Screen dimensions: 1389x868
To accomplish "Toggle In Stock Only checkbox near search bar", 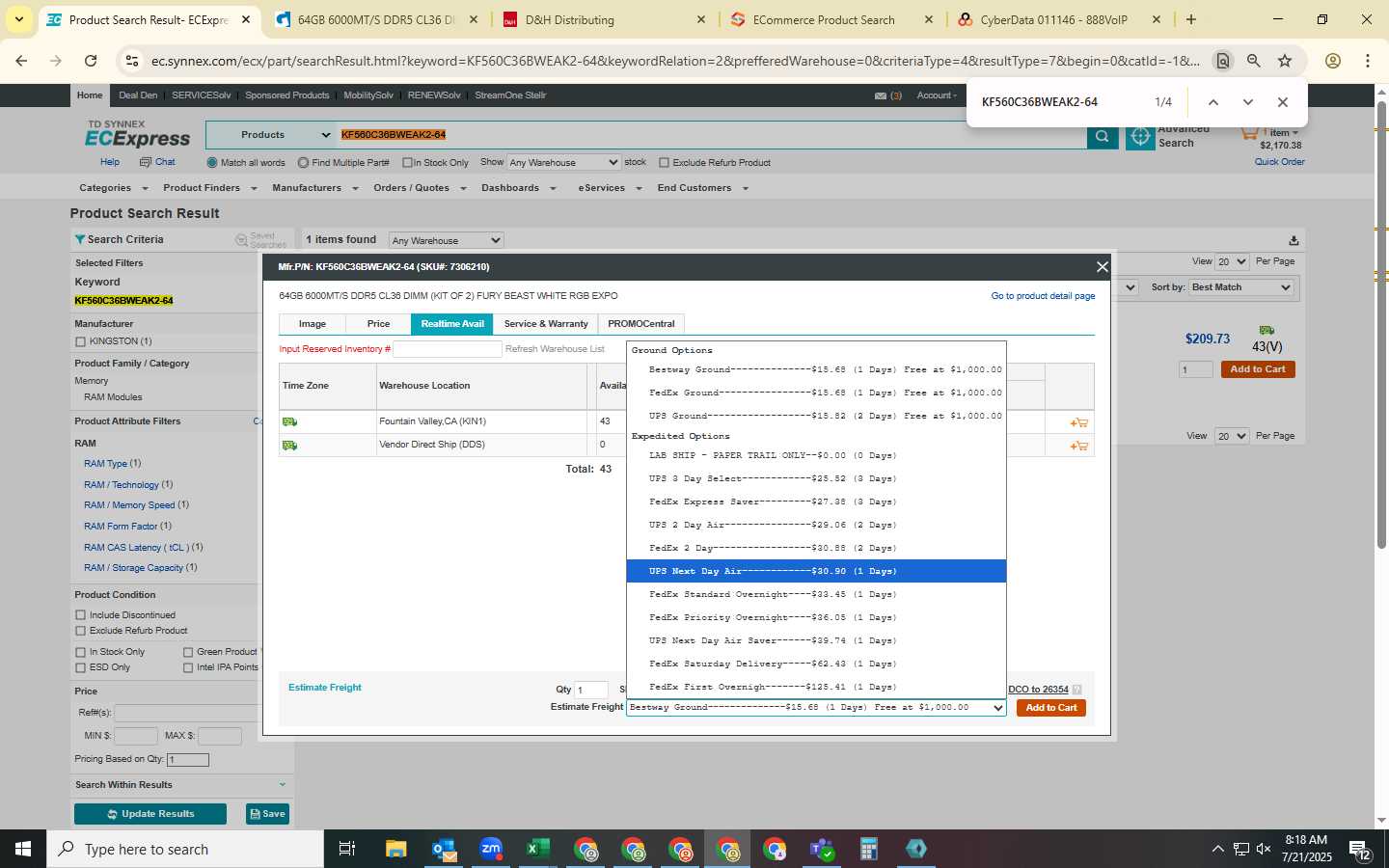I will (x=407, y=163).
